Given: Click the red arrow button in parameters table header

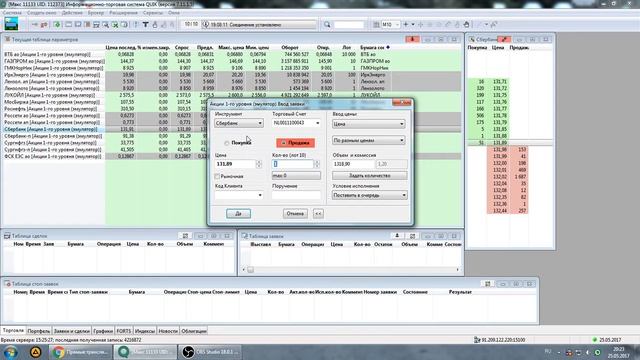Looking at the screenshot, I should click(413, 40).
